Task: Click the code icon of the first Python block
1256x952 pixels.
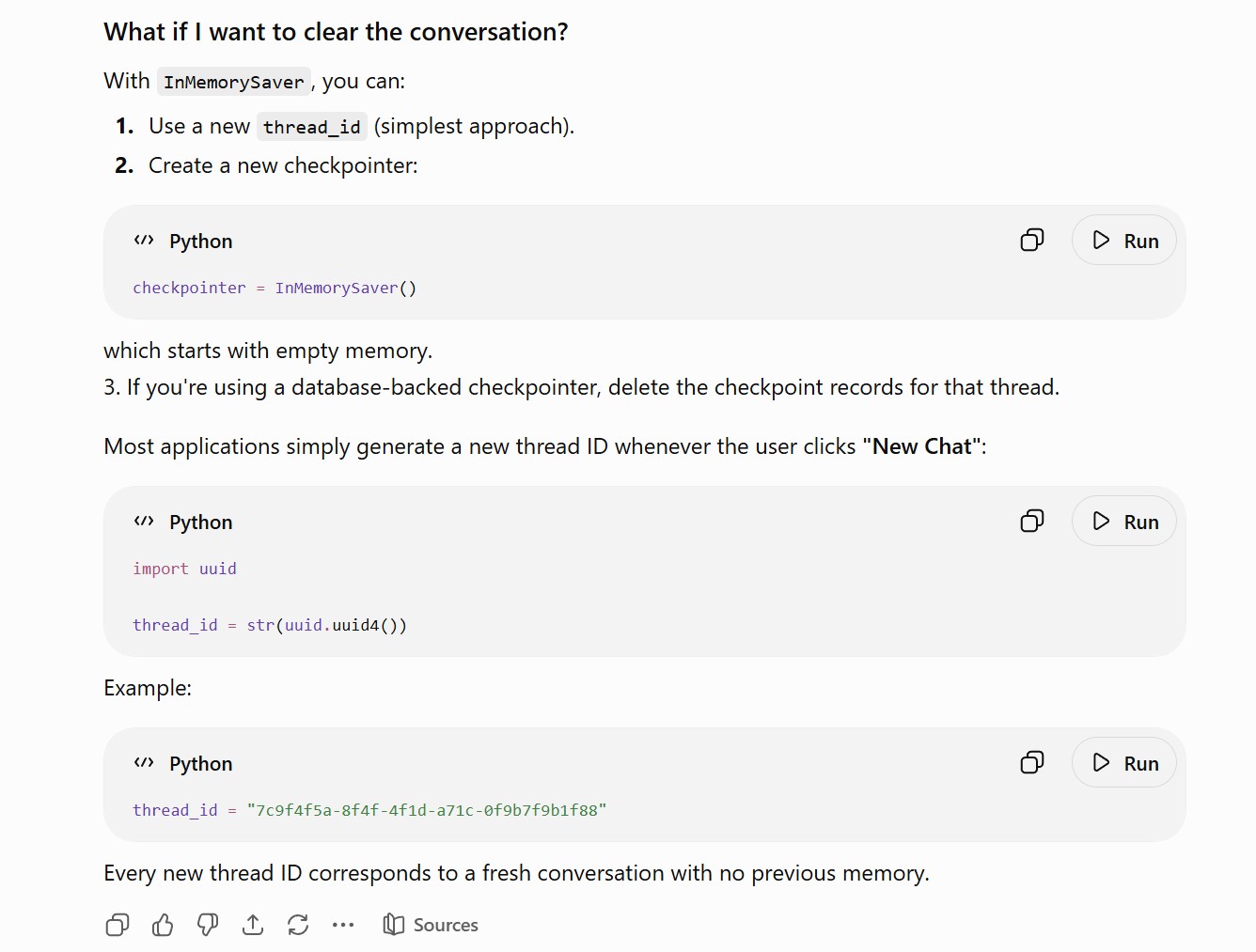Action: 144,241
